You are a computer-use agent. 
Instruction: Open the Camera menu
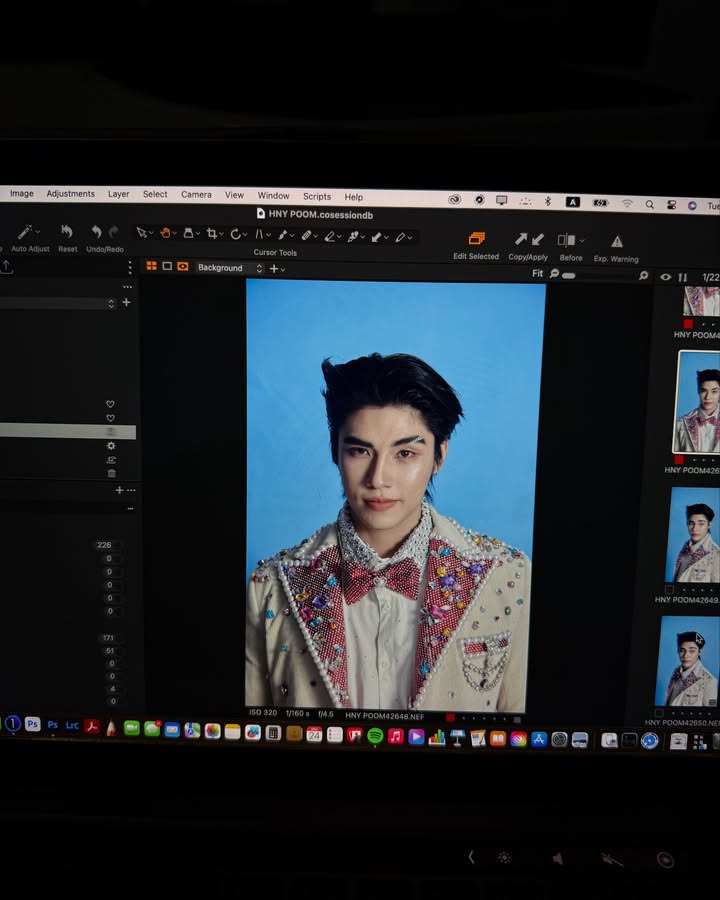pos(196,195)
